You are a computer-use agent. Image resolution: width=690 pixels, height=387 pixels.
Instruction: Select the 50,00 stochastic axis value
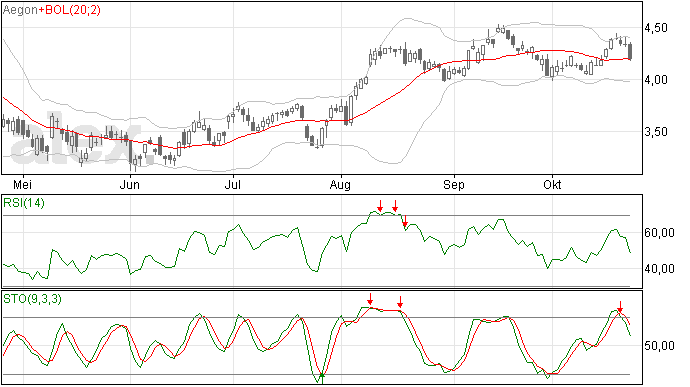tap(659, 346)
